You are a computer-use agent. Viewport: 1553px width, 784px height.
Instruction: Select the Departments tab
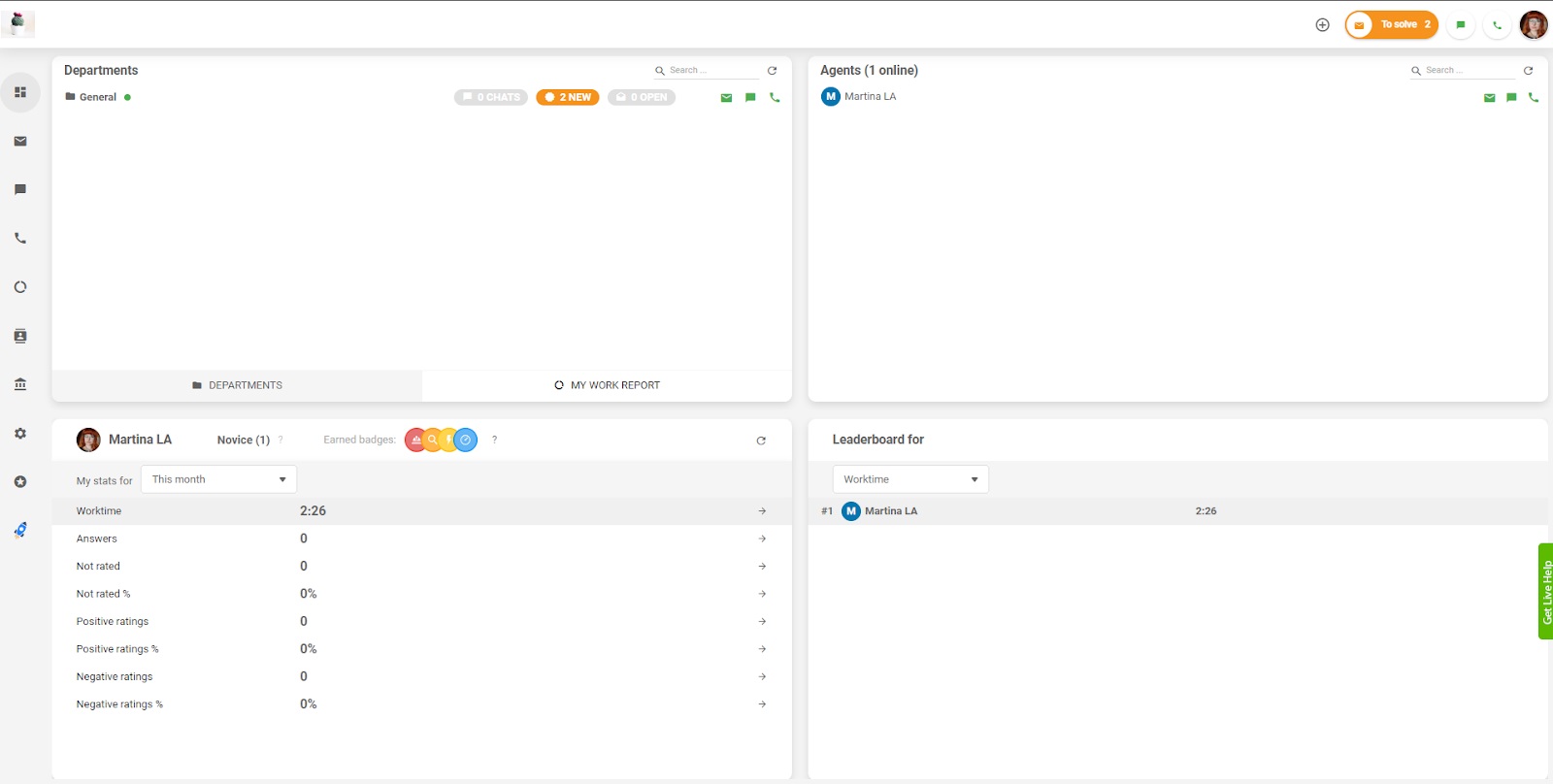tap(237, 385)
